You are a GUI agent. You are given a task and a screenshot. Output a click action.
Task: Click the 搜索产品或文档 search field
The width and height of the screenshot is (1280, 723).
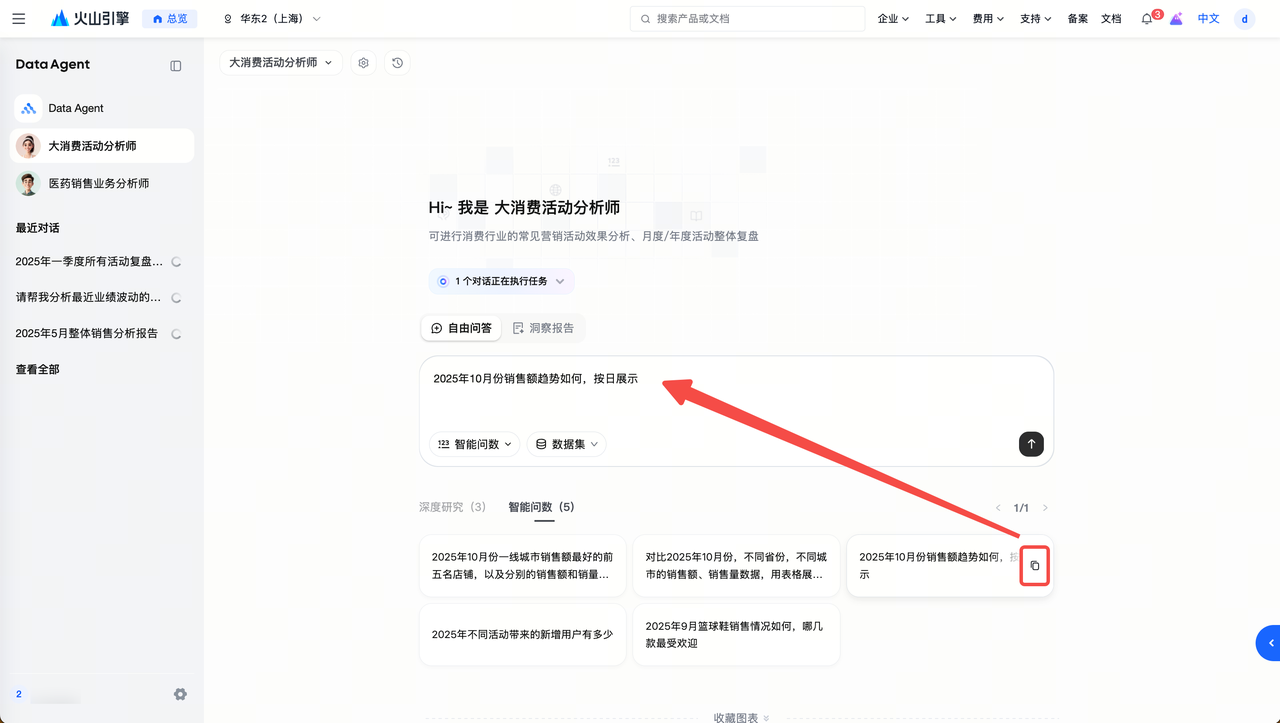[747, 19]
